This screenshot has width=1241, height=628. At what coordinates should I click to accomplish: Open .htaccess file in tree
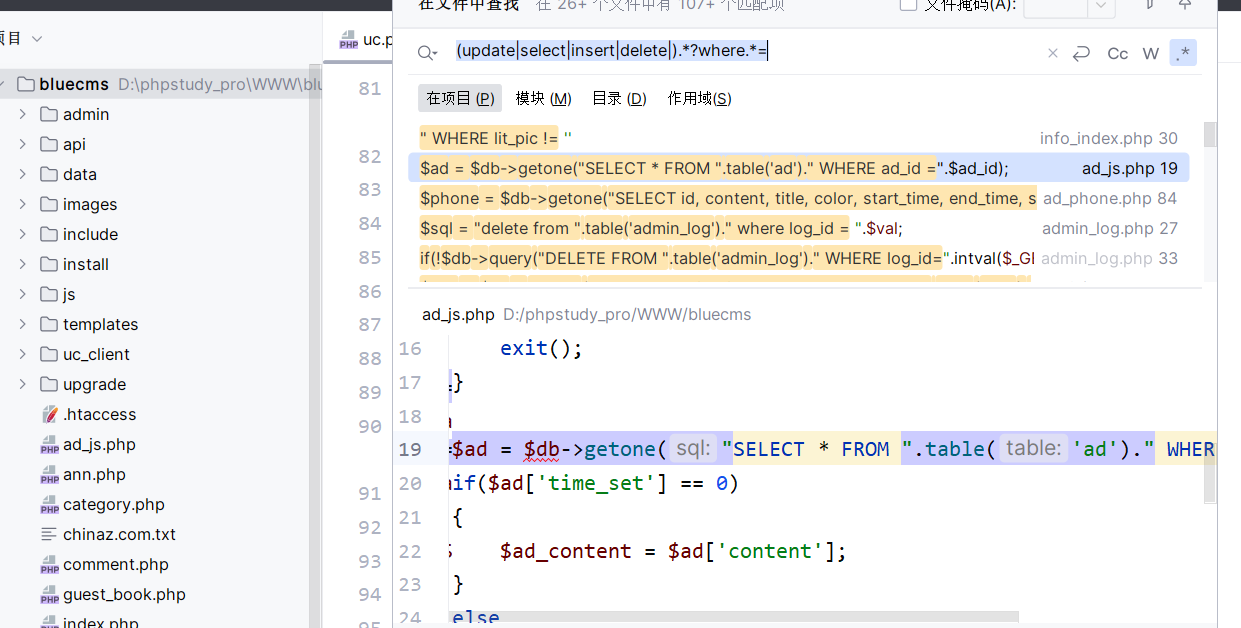click(x=99, y=414)
